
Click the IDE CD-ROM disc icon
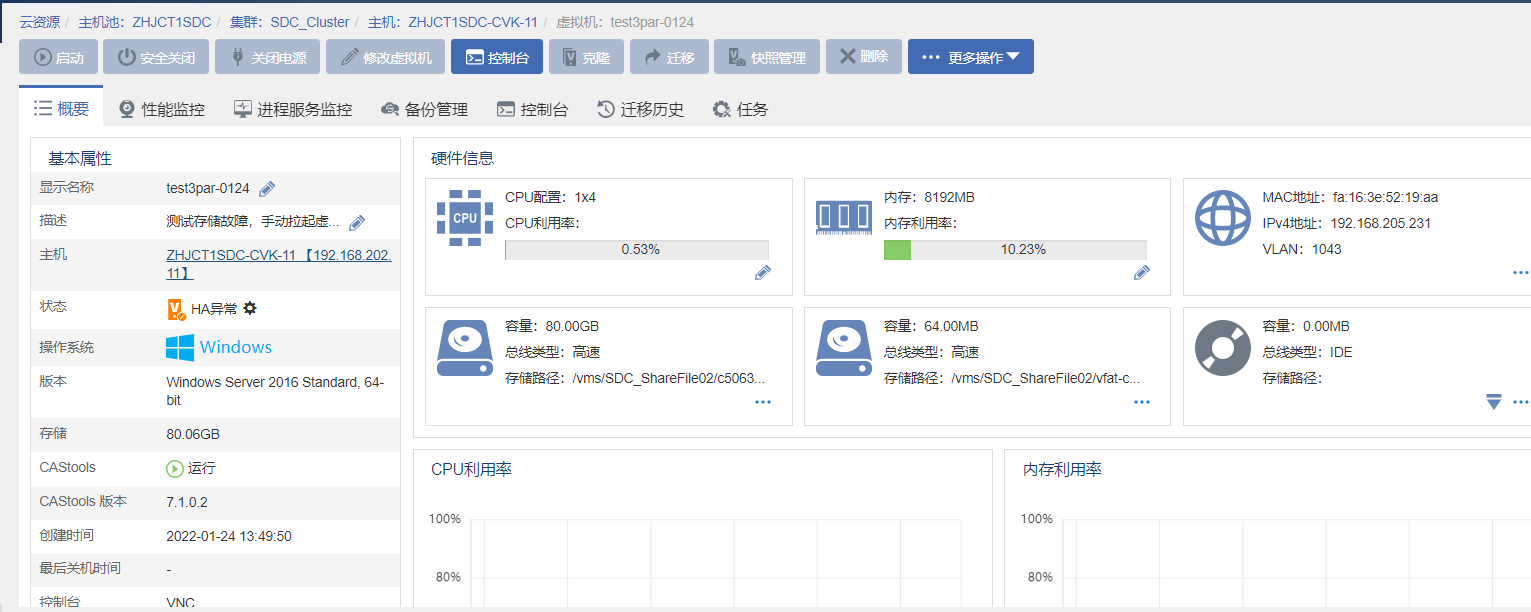1223,347
